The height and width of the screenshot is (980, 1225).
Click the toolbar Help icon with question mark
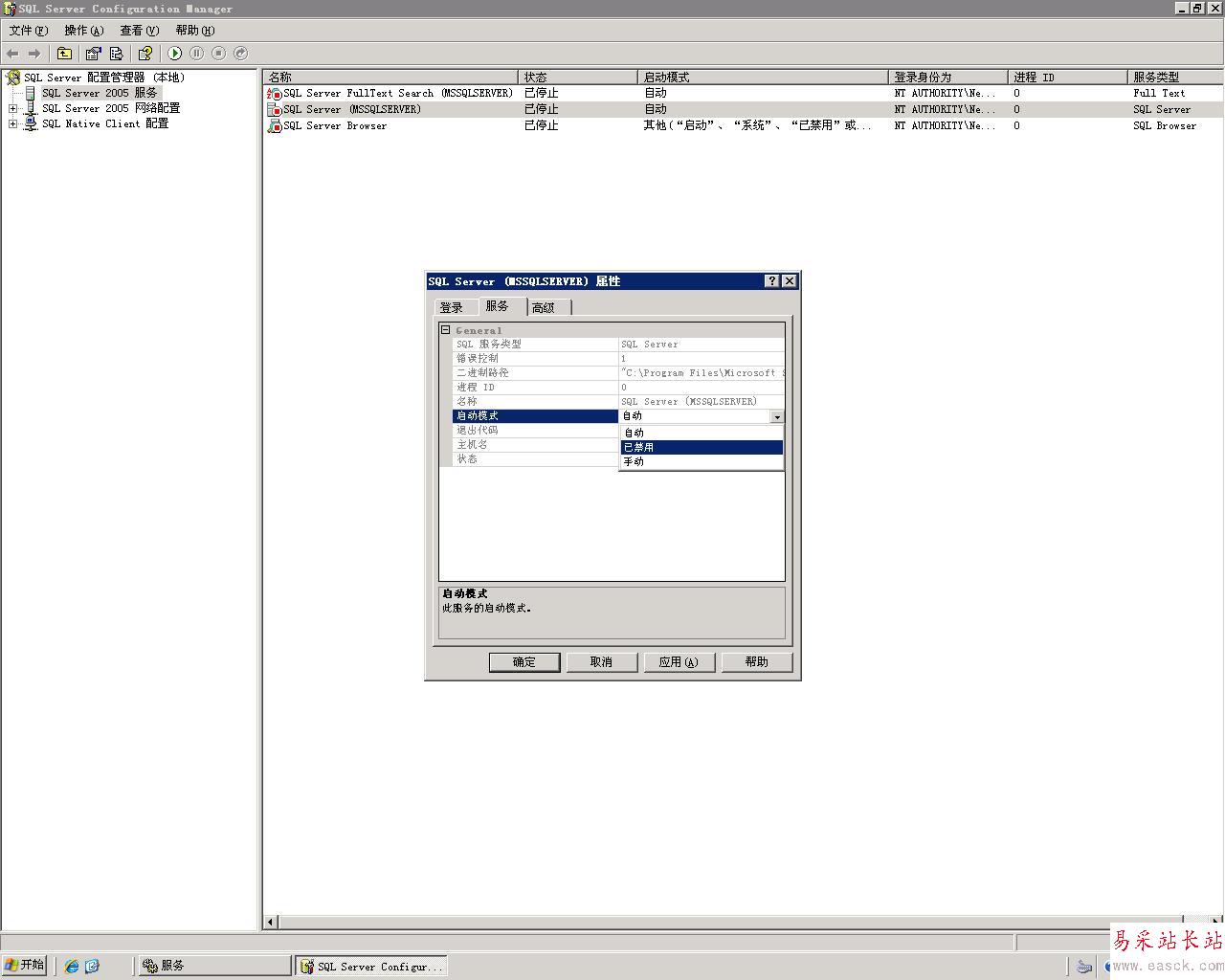145,54
